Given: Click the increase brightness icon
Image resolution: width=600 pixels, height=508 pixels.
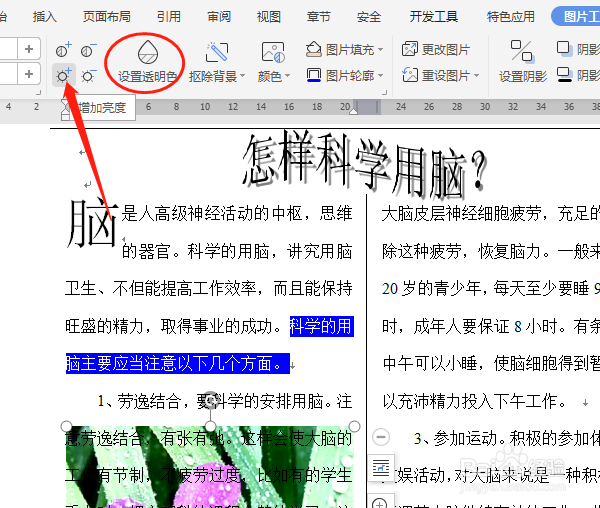Looking at the screenshot, I should [64, 75].
